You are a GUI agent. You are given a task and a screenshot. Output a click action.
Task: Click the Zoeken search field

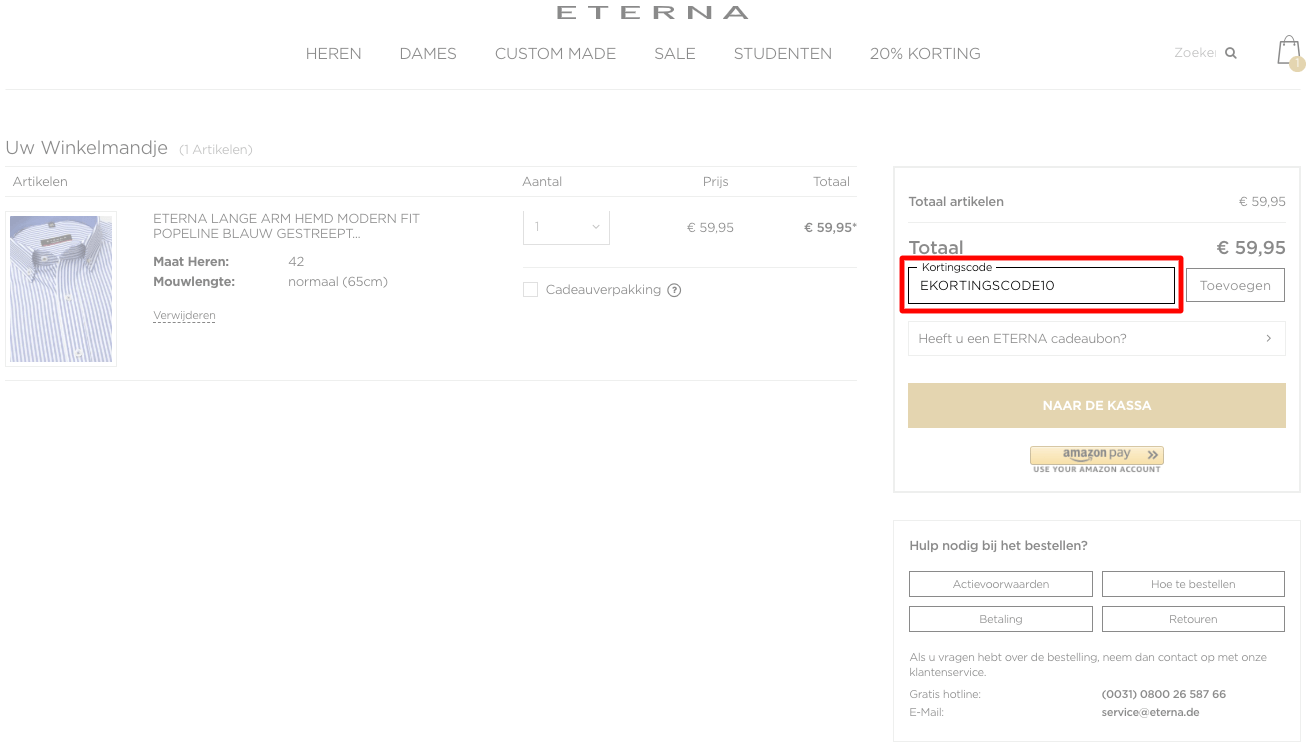click(1195, 53)
